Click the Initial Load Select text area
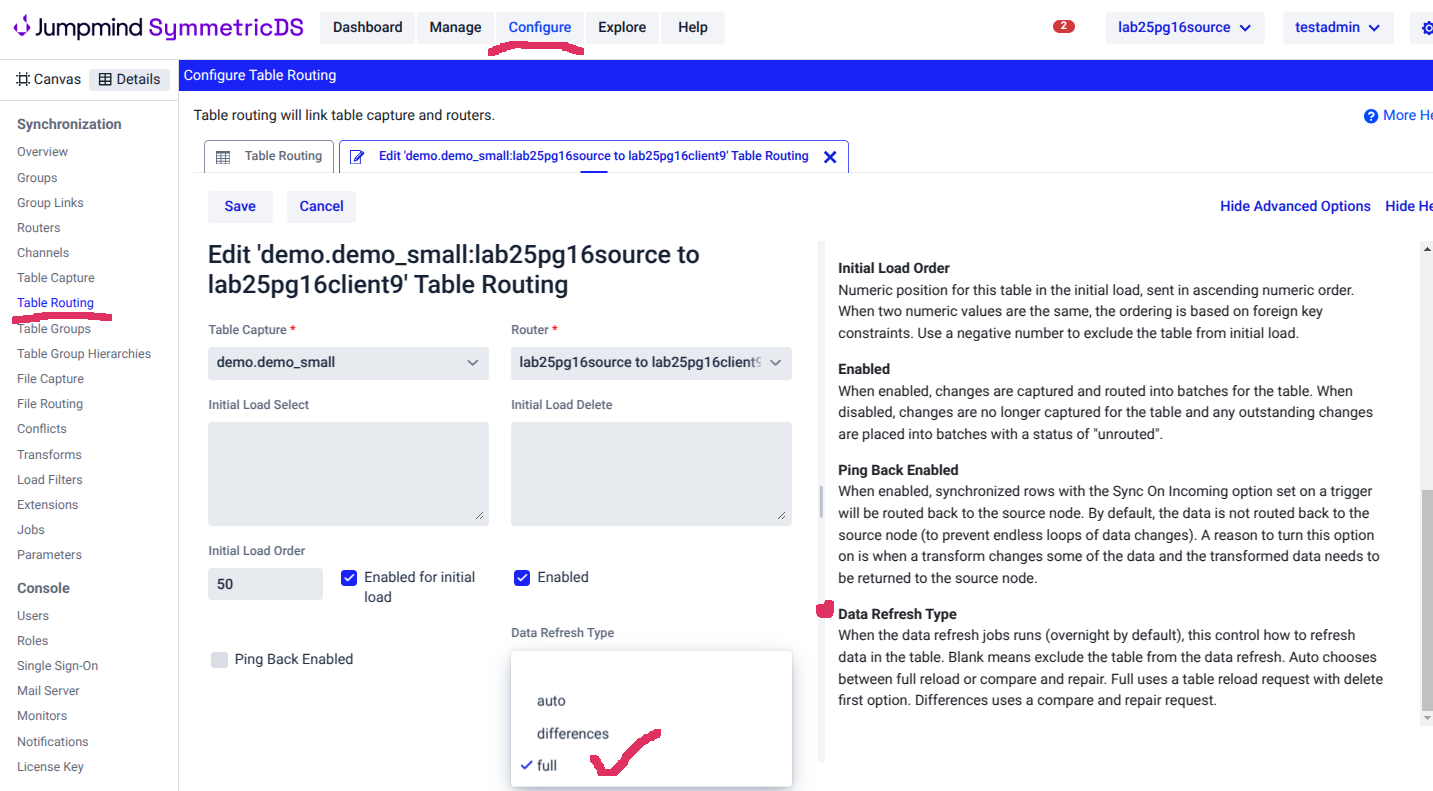The height and width of the screenshot is (791, 1433). coord(348,474)
